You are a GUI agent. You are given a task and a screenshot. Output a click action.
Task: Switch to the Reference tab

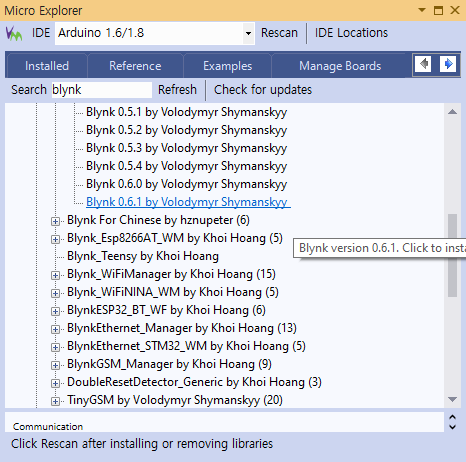[135, 66]
